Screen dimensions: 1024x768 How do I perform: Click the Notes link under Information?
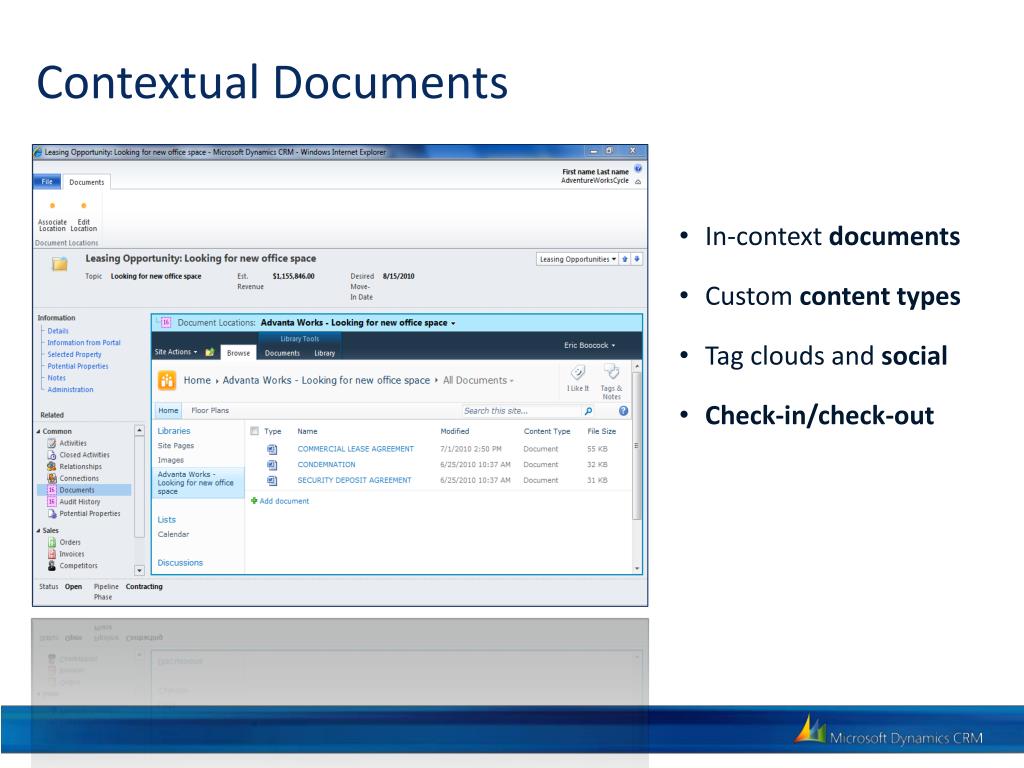[x=56, y=378]
